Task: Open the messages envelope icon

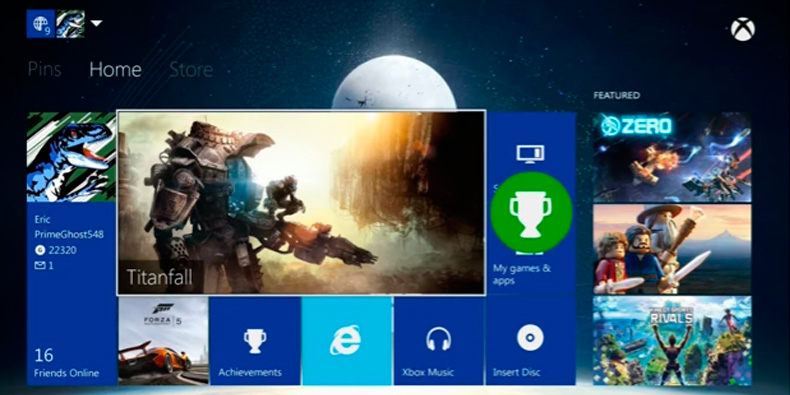Action: [x=40, y=266]
